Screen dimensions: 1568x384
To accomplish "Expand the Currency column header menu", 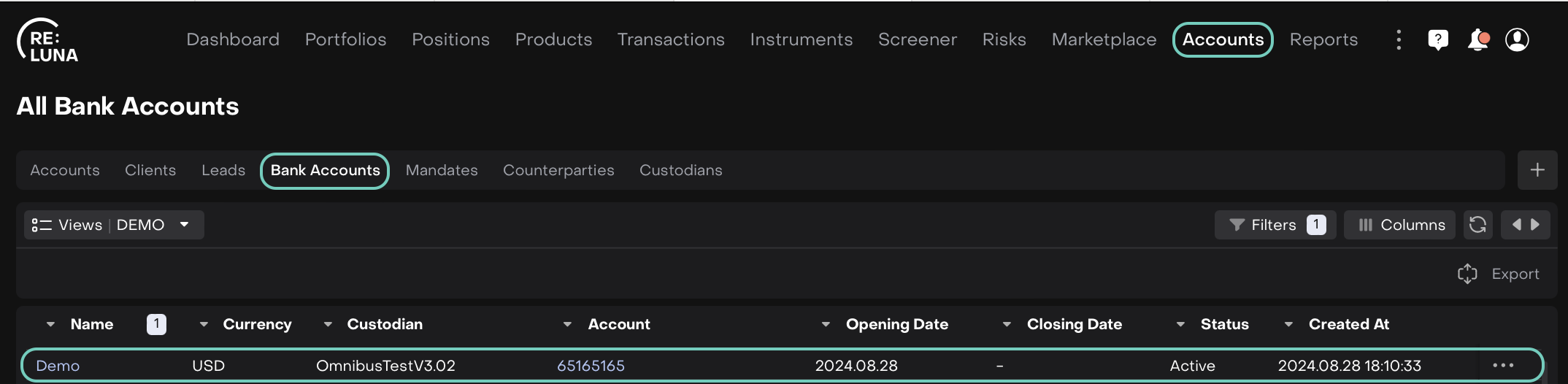I will tap(204, 324).
